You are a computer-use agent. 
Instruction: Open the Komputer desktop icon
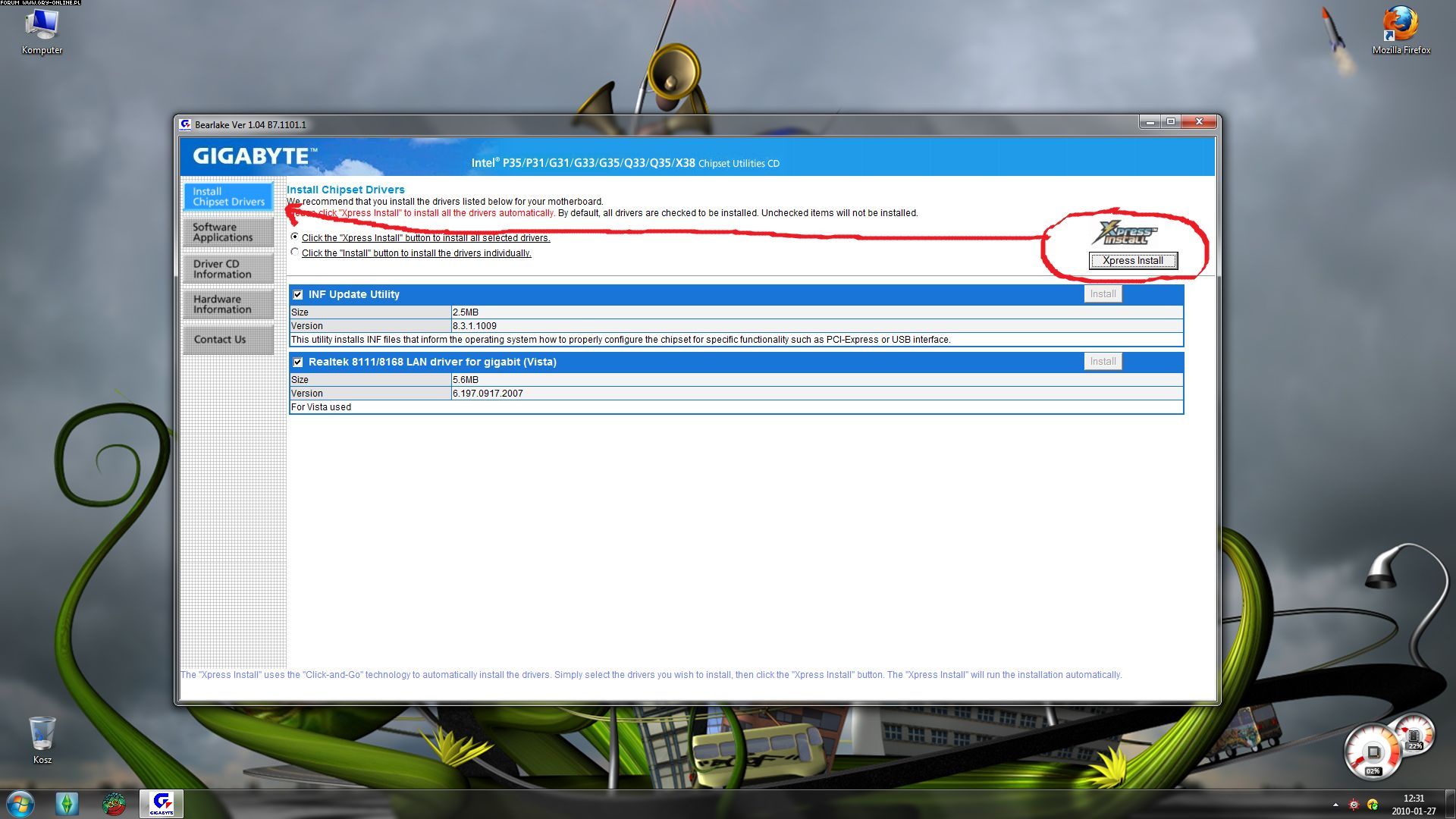point(42,32)
